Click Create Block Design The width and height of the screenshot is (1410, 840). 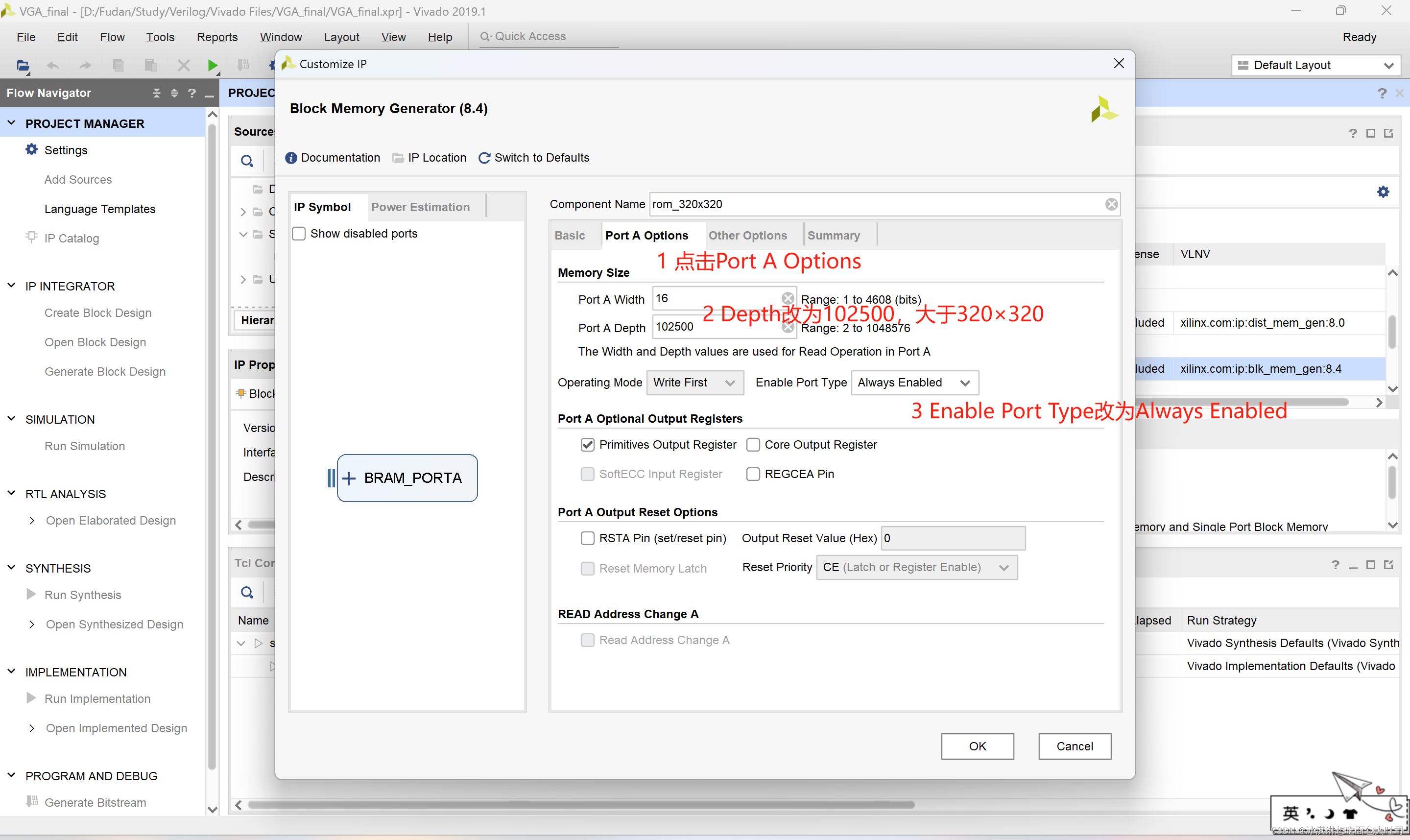[x=98, y=312]
